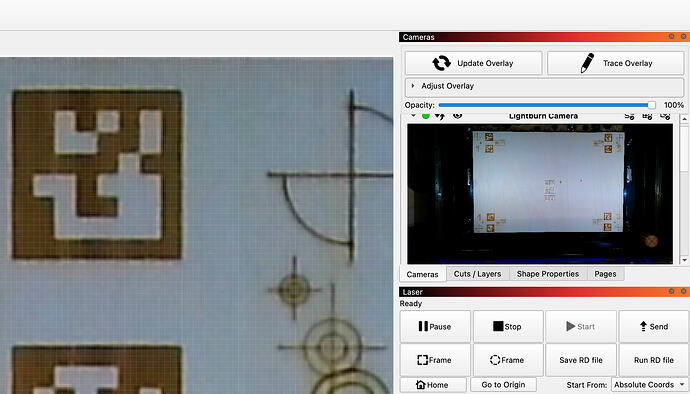Expand the Adjust Overlay section
This screenshot has height=394, width=690.
tap(544, 86)
